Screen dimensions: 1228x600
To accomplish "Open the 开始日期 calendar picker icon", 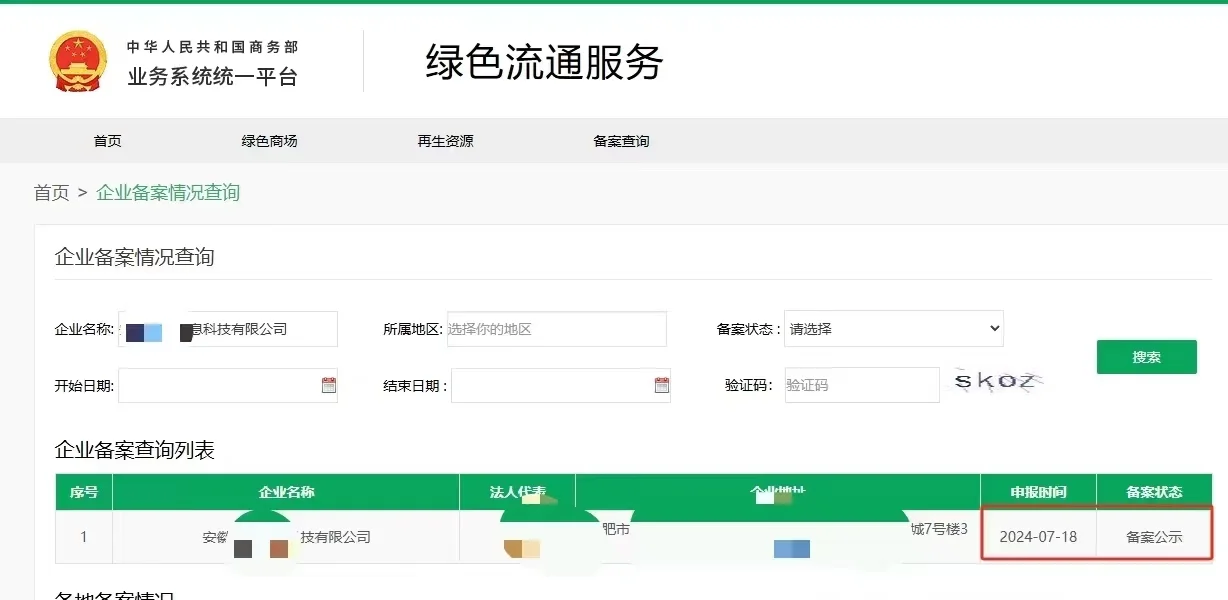I will [328, 384].
